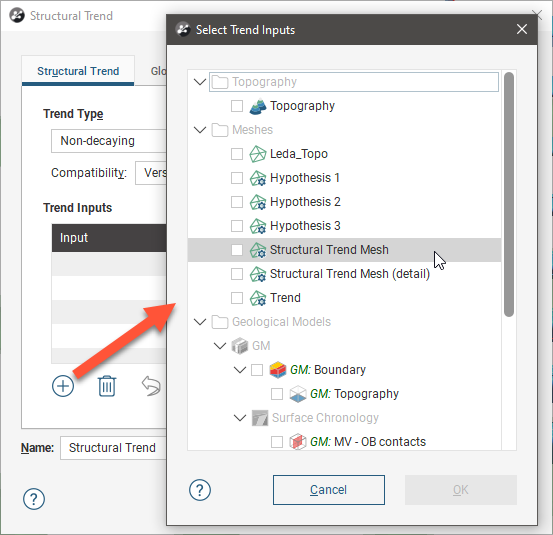Open help in Structural Trend window
Viewport: 553px width, 535px height.
tap(34, 499)
